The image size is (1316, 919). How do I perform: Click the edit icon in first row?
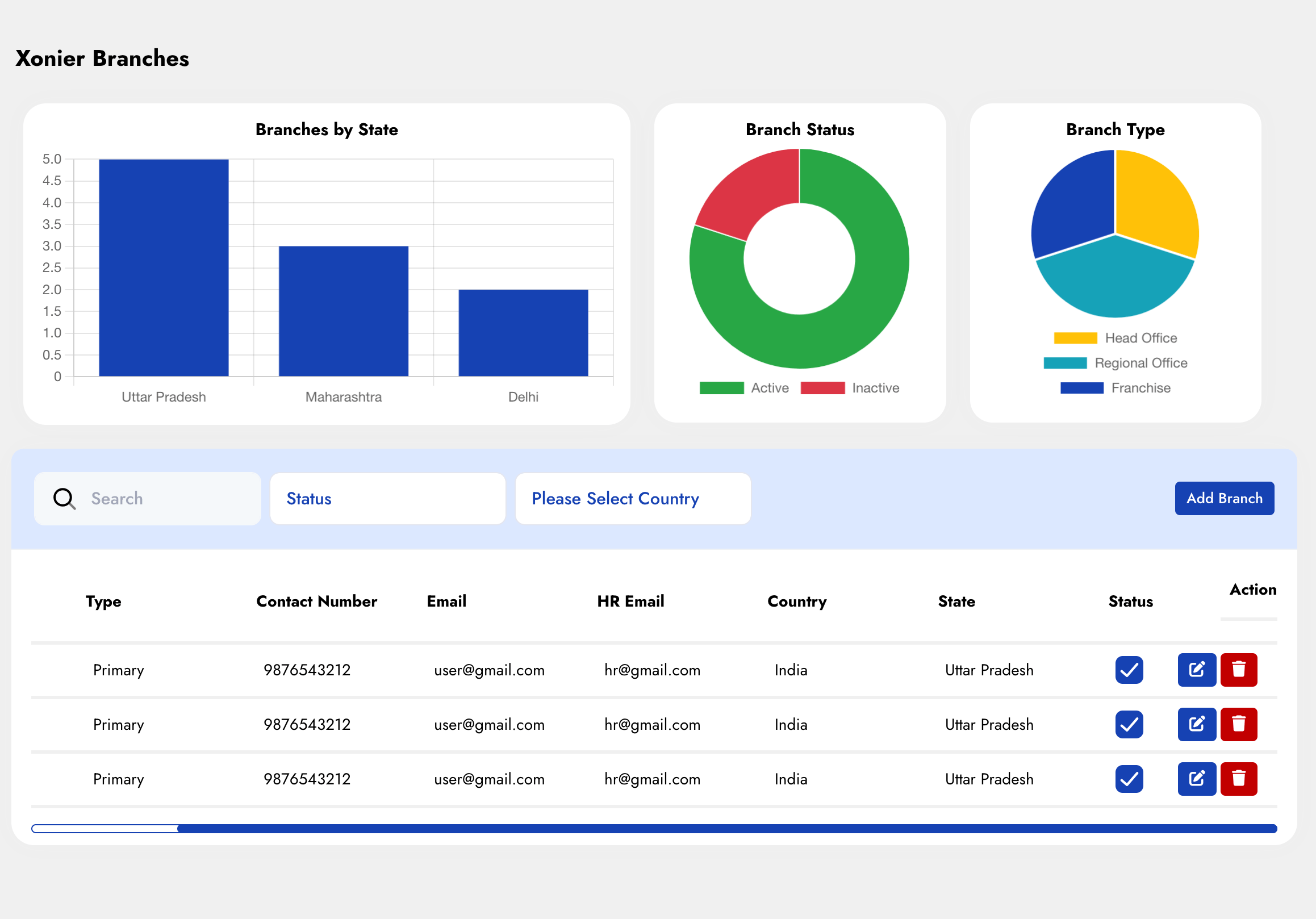click(1196, 670)
